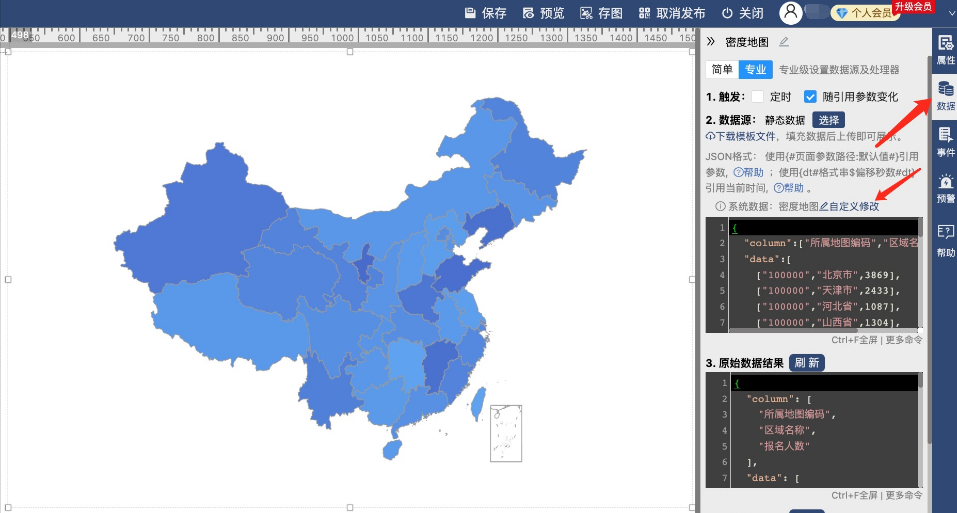Open the 帮助 sidebar tab
Screen dimensions: 957x513
point(945,240)
